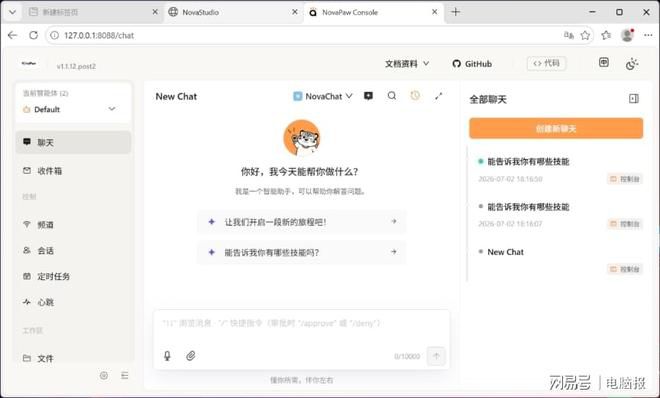This screenshot has width=660, height=398.
Task: Select suggestion 能告诉我你有哪些技能吗?
Action: click(x=302, y=252)
